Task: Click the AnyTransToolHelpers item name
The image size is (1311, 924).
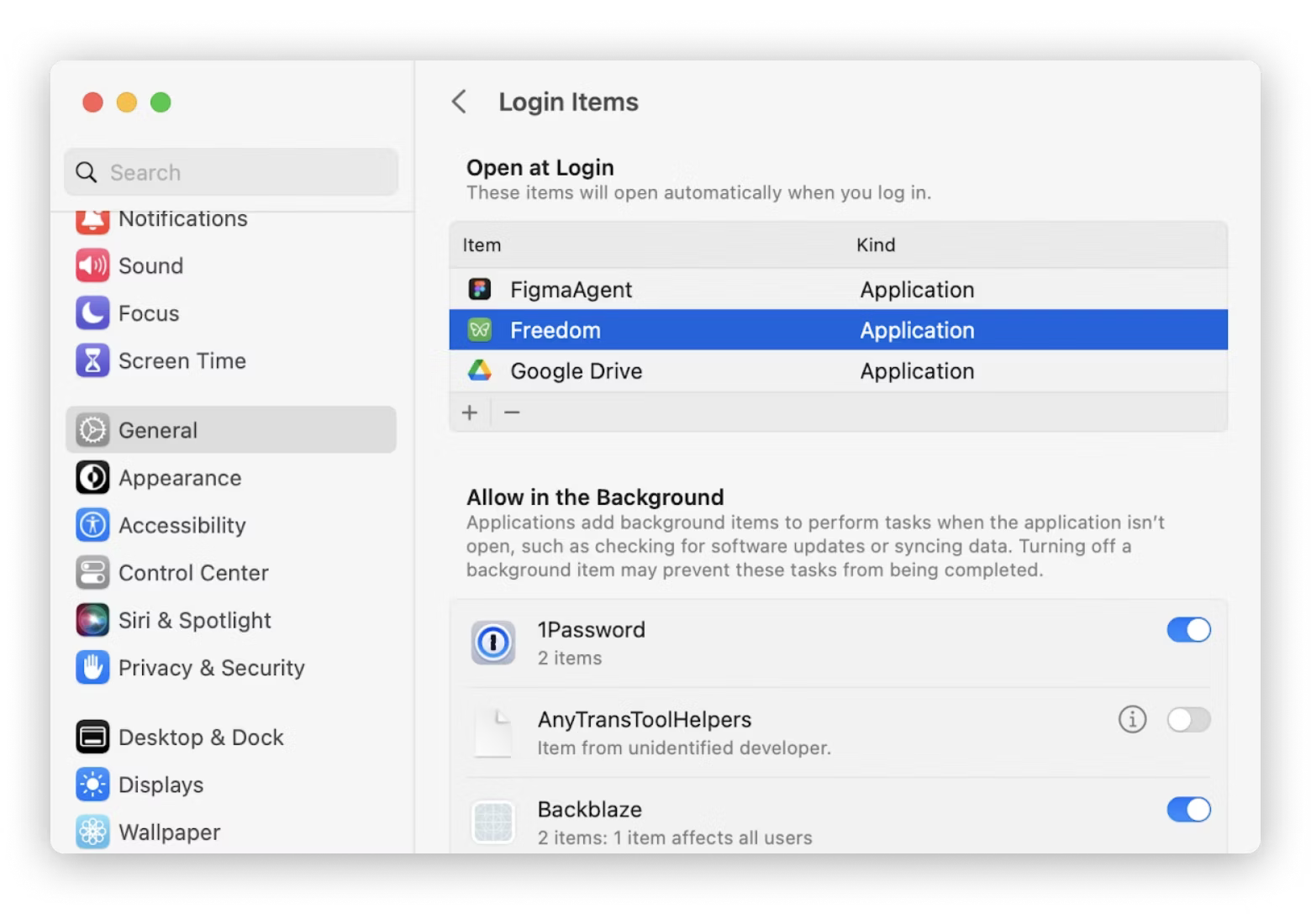Action: [x=645, y=720]
